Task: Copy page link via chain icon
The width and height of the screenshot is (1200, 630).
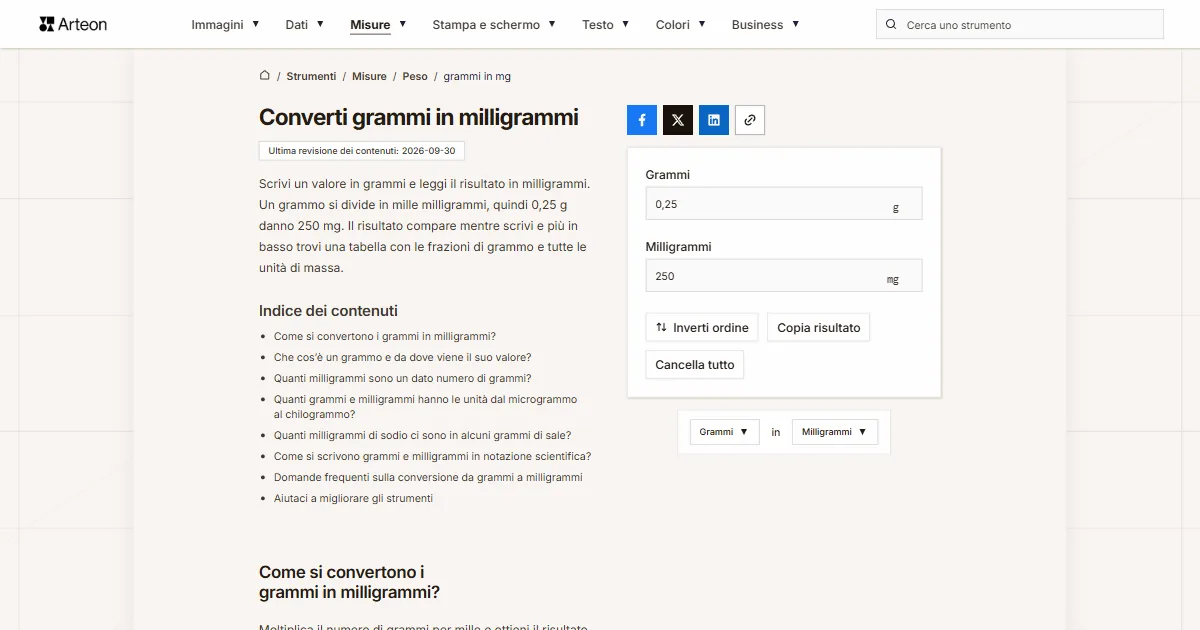Action: point(750,120)
